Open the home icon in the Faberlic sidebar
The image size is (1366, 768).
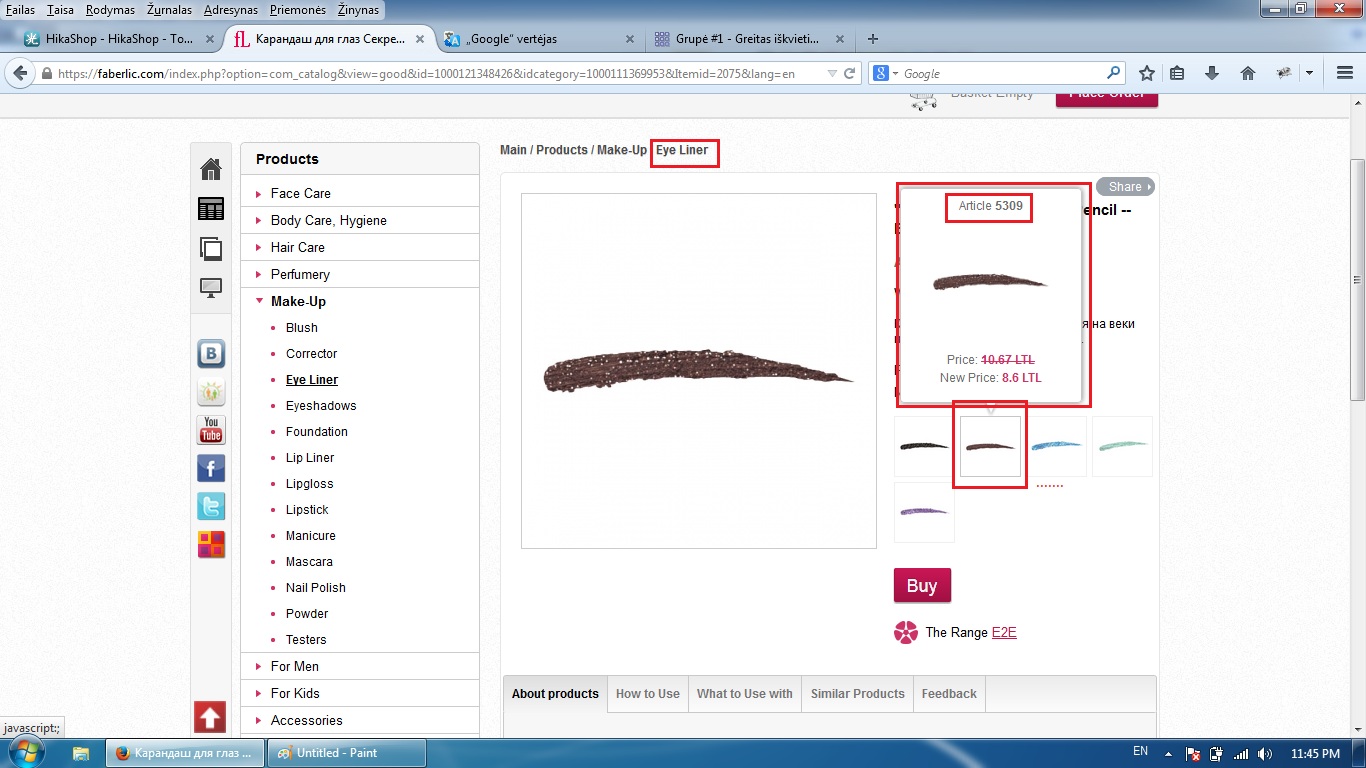click(x=210, y=169)
